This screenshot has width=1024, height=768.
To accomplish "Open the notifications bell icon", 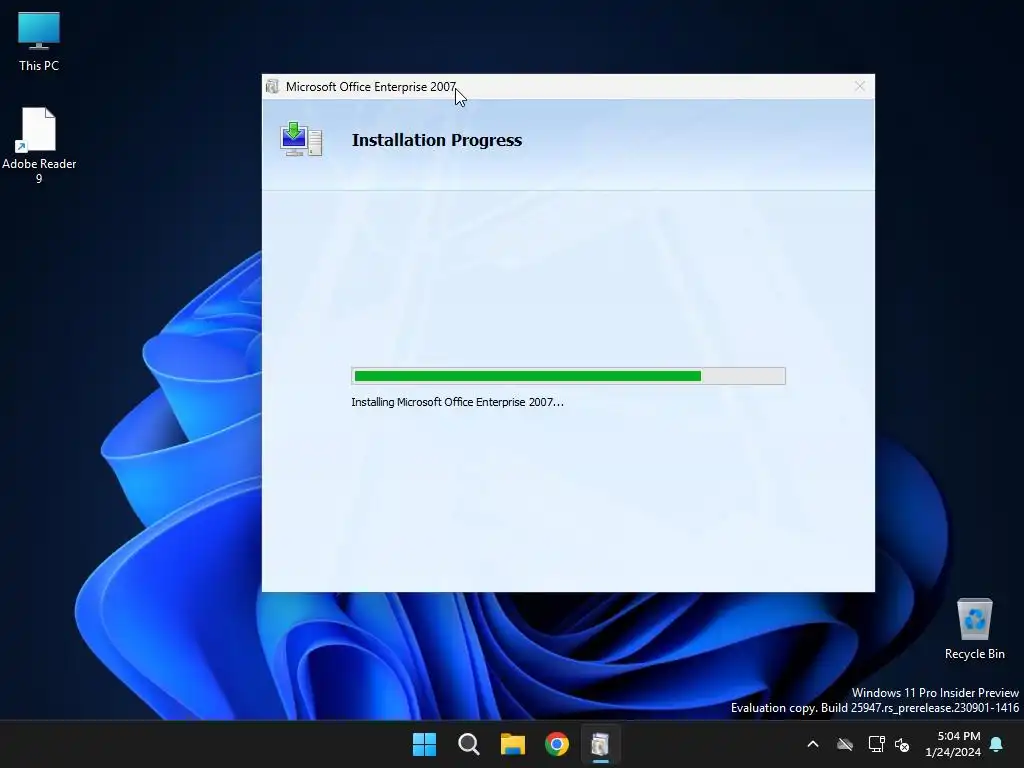I will click(997, 744).
